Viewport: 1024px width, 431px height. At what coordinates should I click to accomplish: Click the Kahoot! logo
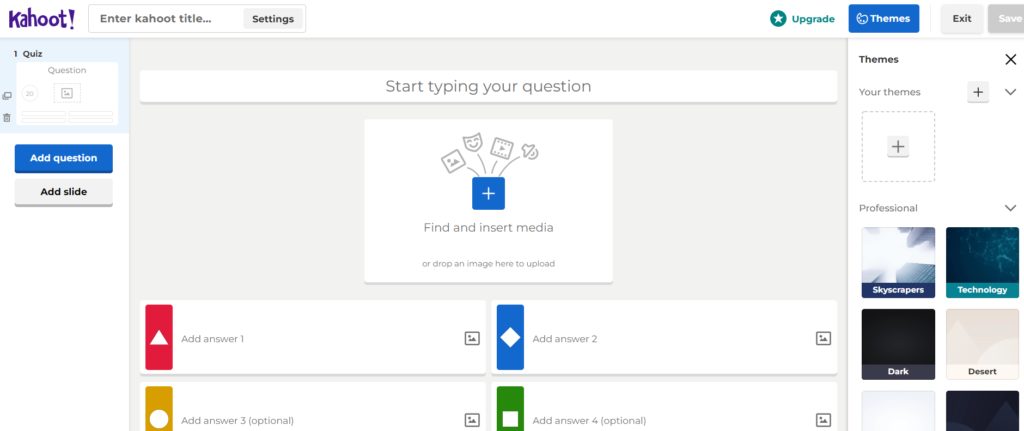click(42, 19)
